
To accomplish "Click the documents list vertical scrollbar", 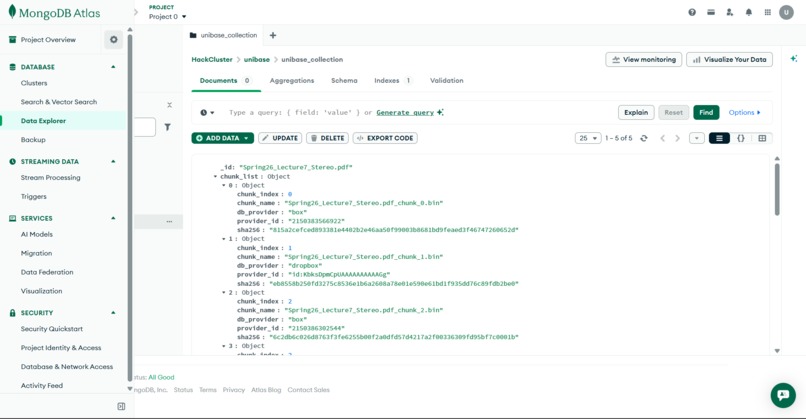I will click(x=777, y=189).
